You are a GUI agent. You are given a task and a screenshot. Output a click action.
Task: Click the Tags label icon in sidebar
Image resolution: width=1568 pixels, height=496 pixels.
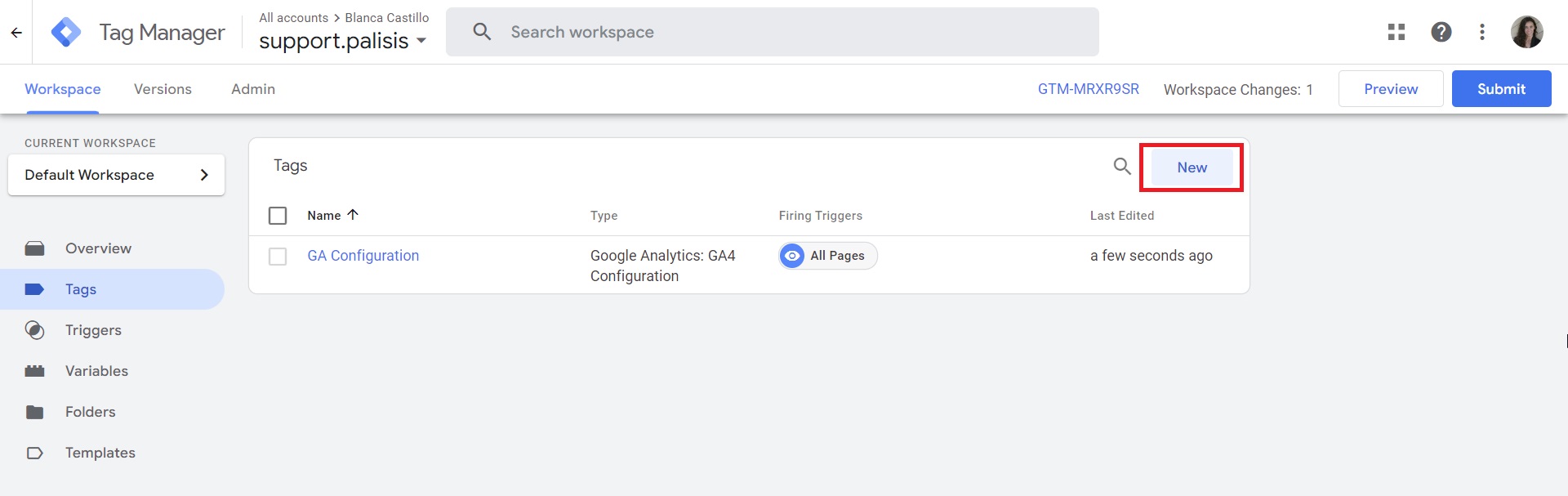[34, 289]
